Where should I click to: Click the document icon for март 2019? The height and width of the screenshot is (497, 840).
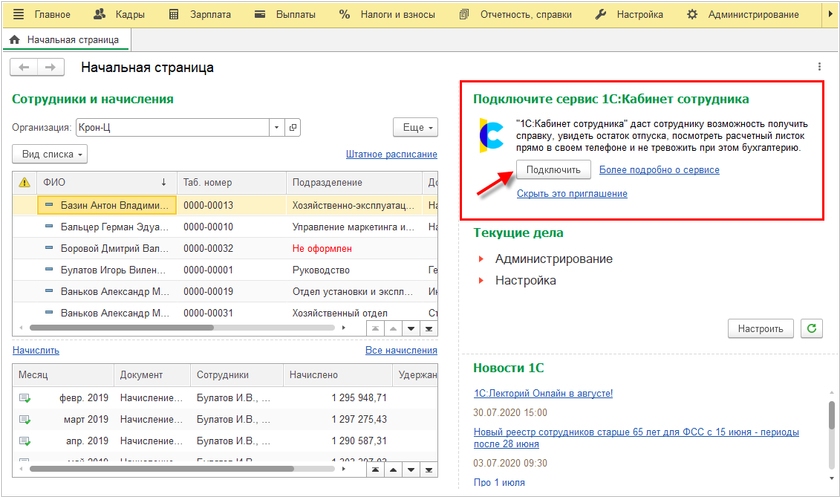click(25, 419)
